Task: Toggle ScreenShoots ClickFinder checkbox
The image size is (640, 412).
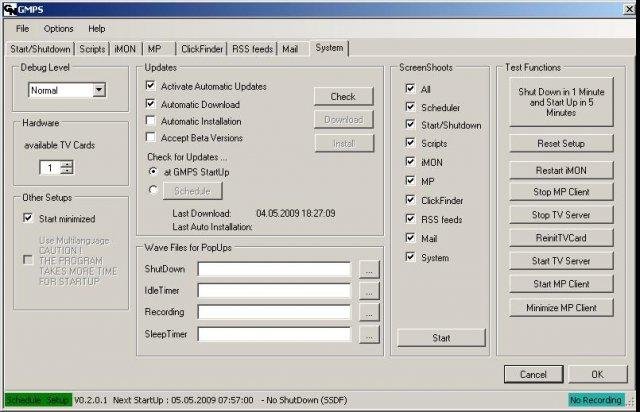Action: (x=410, y=200)
